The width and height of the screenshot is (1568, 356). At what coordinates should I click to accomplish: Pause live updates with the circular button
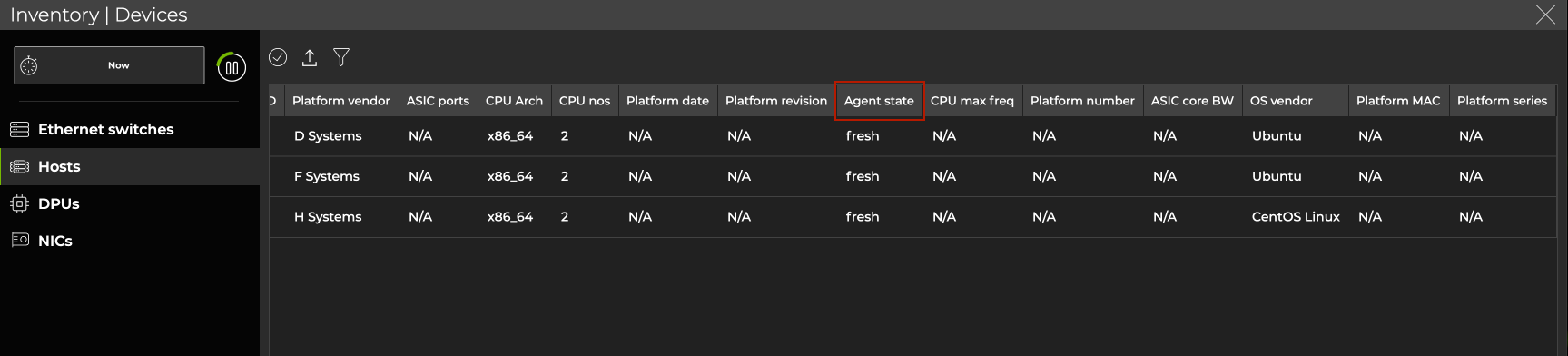[232, 66]
